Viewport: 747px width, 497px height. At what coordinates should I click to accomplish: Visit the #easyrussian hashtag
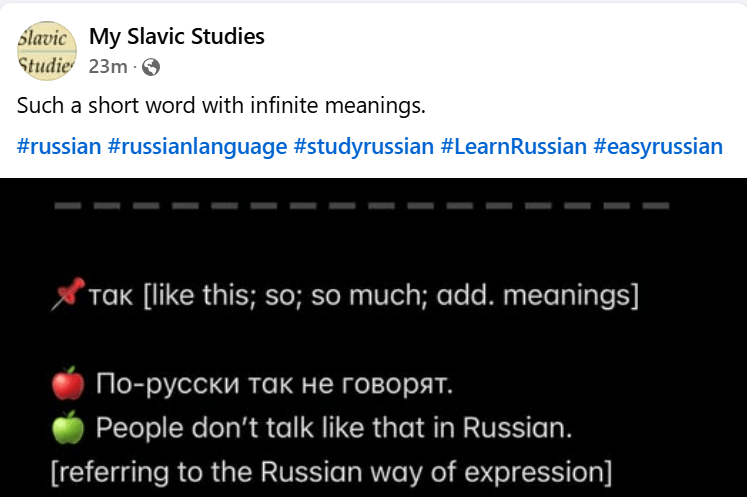click(657, 146)
